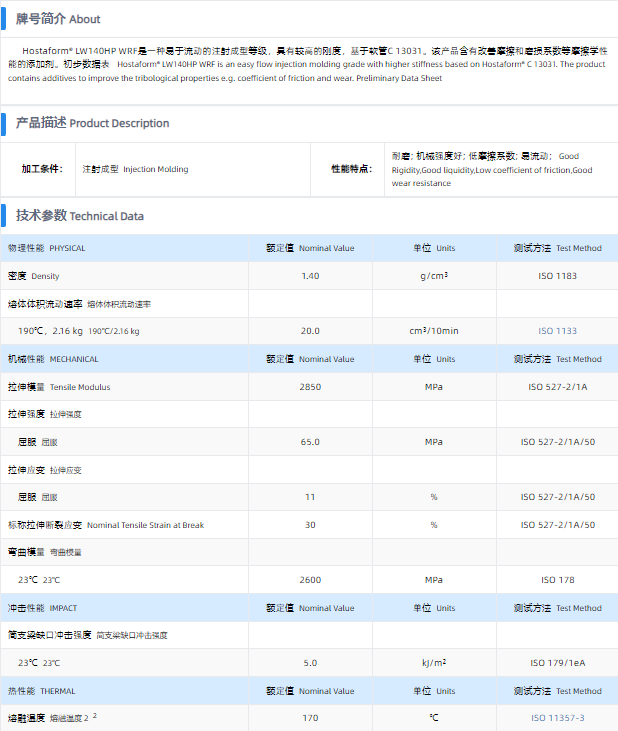
Task: Click the cm³/10min units cell
Action: [433, 331]
